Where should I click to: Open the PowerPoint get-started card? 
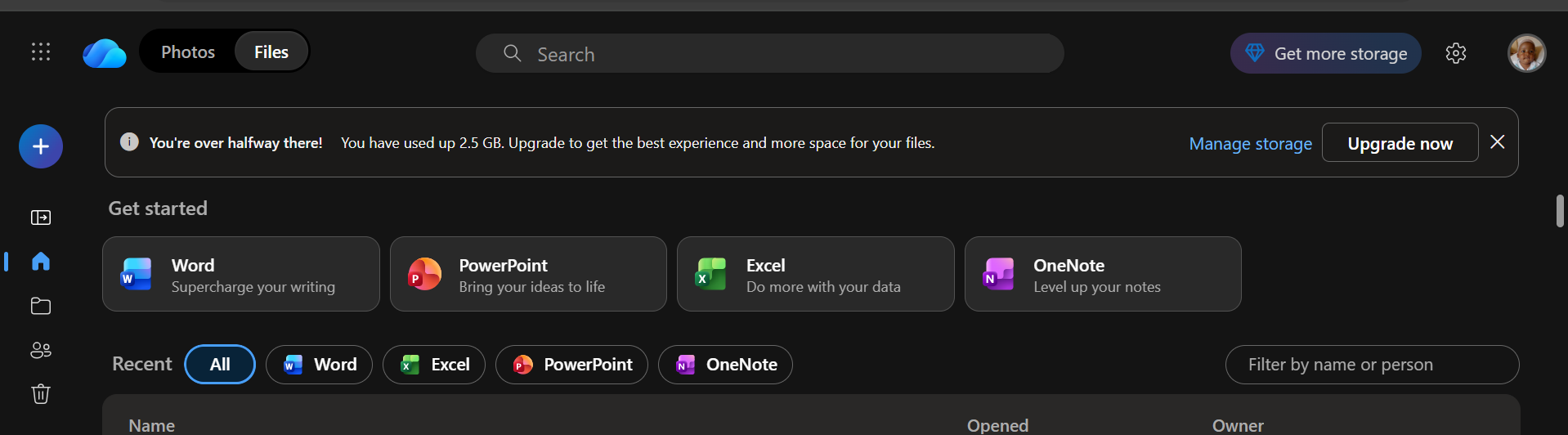coord(528,274)
